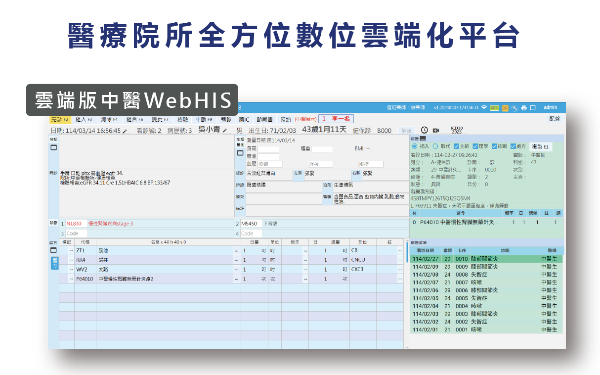
Task: Click the orange badge icon in header bar
Action: point(505,108)
